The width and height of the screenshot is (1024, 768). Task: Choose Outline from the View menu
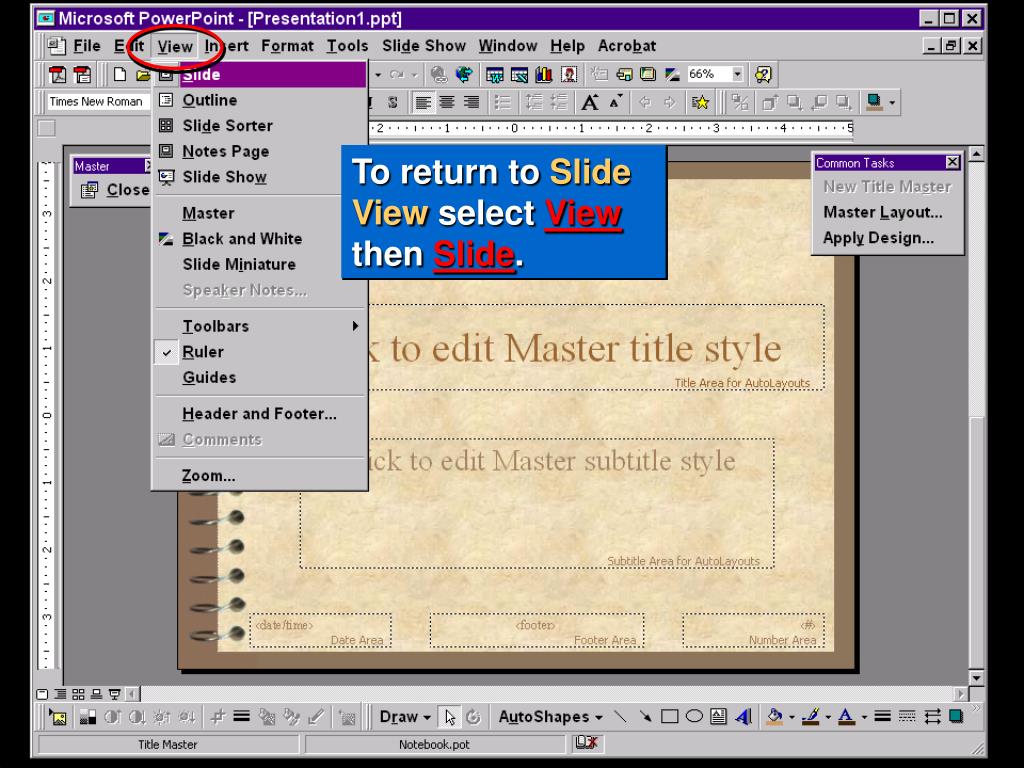[259, 101]
